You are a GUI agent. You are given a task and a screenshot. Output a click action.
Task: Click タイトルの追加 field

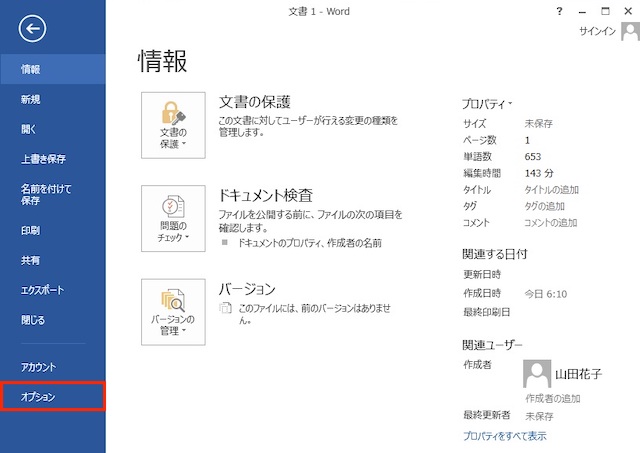551,190
